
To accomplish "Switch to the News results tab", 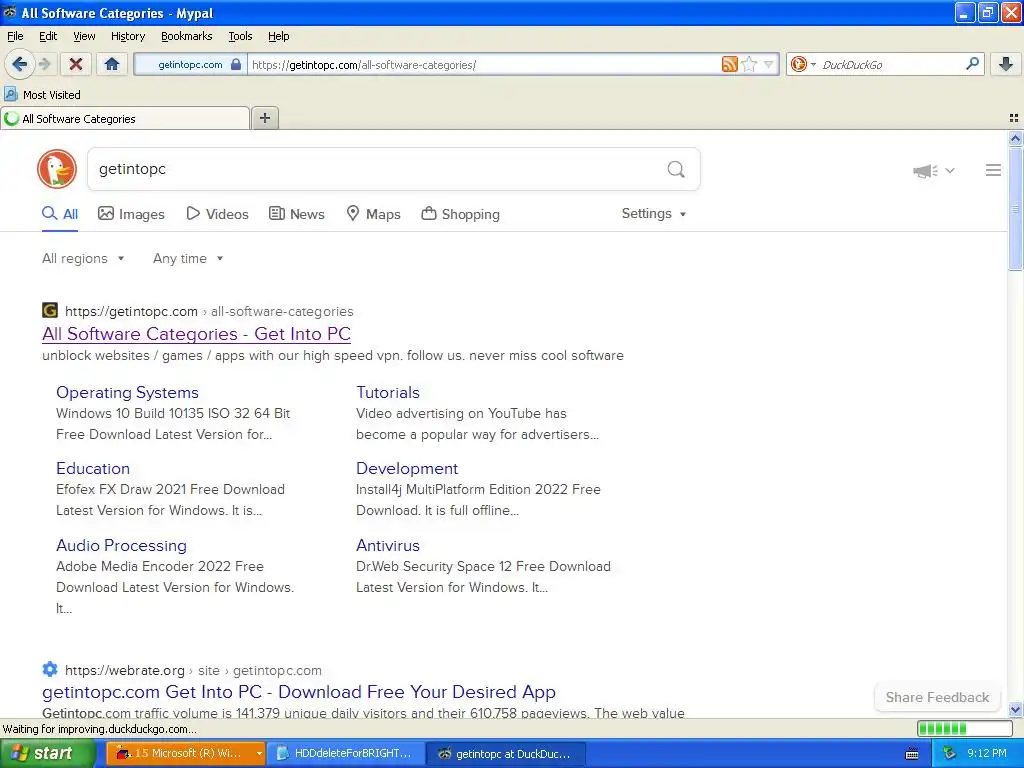I will pos(297,214).
